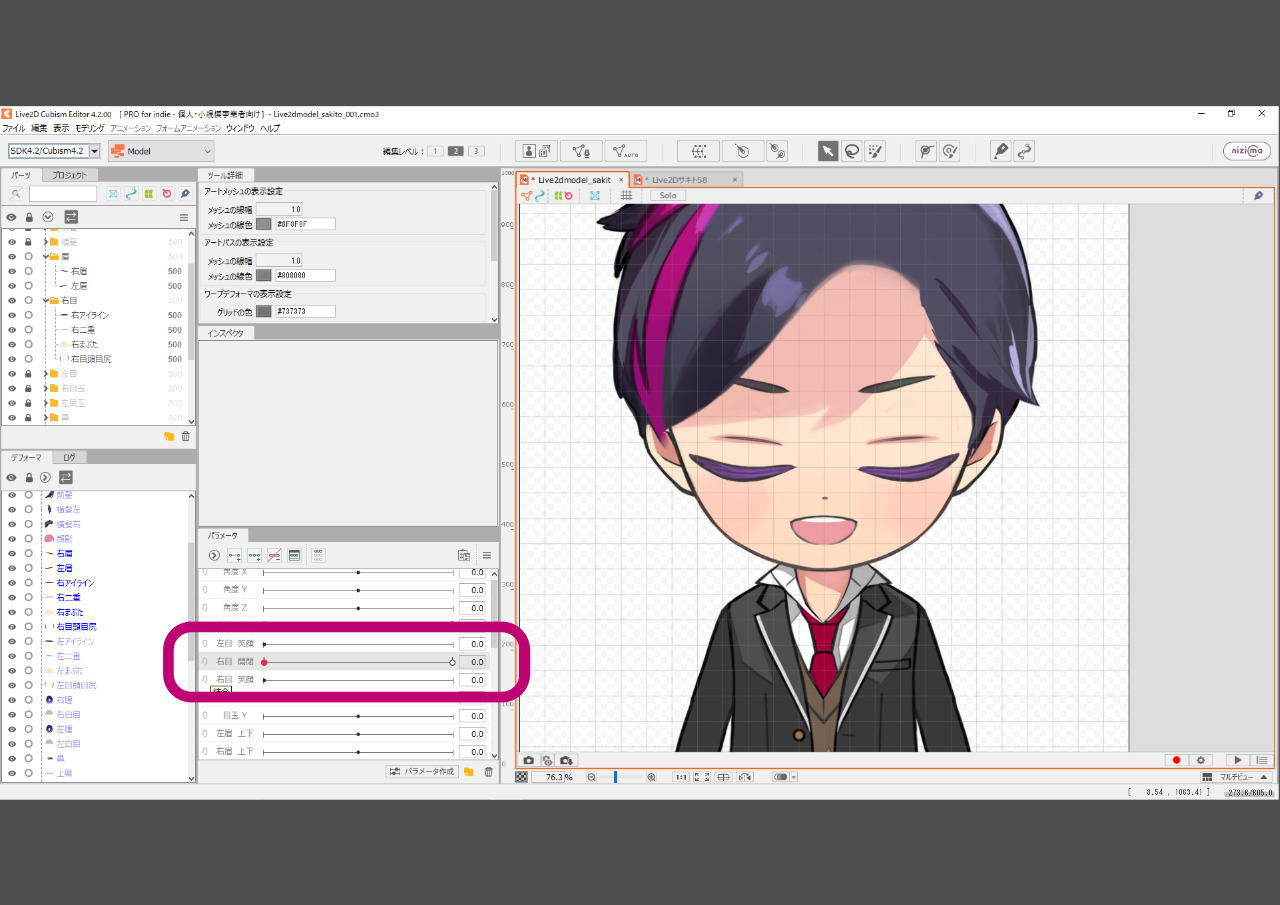
Task: Hide 顔影 in Deformer panel
Action: (12, 538)
